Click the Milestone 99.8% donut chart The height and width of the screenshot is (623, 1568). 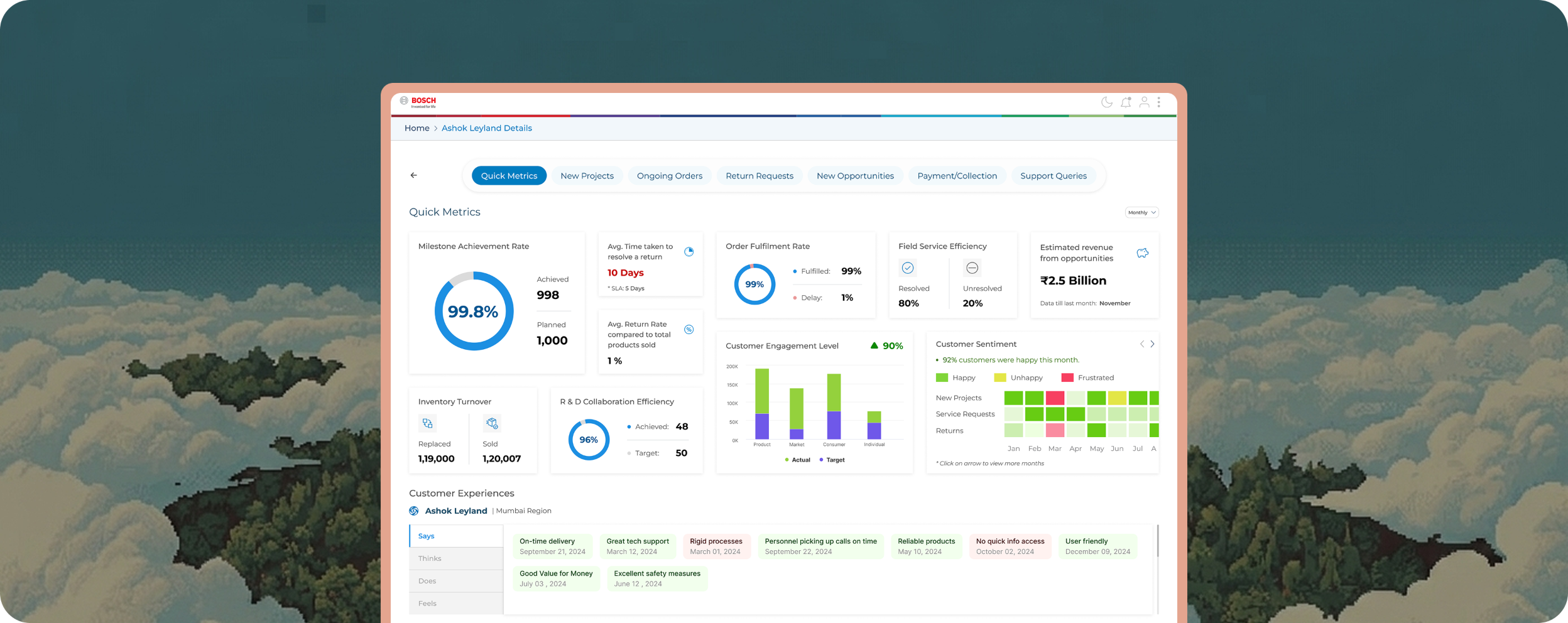[x=474, y=311]
